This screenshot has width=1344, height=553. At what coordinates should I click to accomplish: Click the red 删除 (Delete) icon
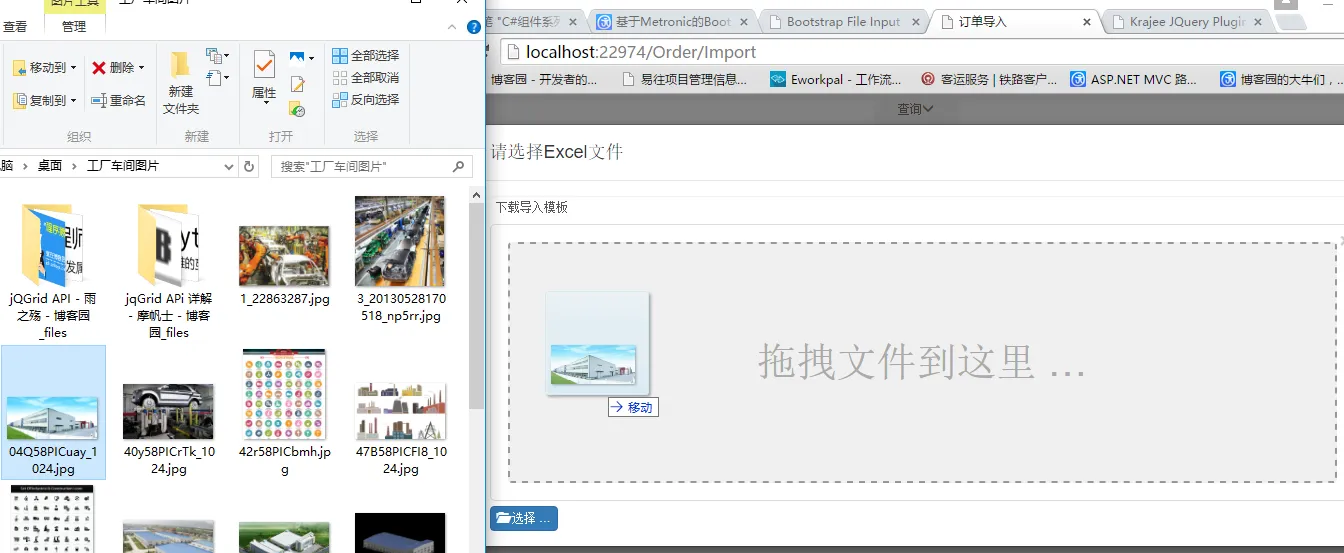coord(99,68)
